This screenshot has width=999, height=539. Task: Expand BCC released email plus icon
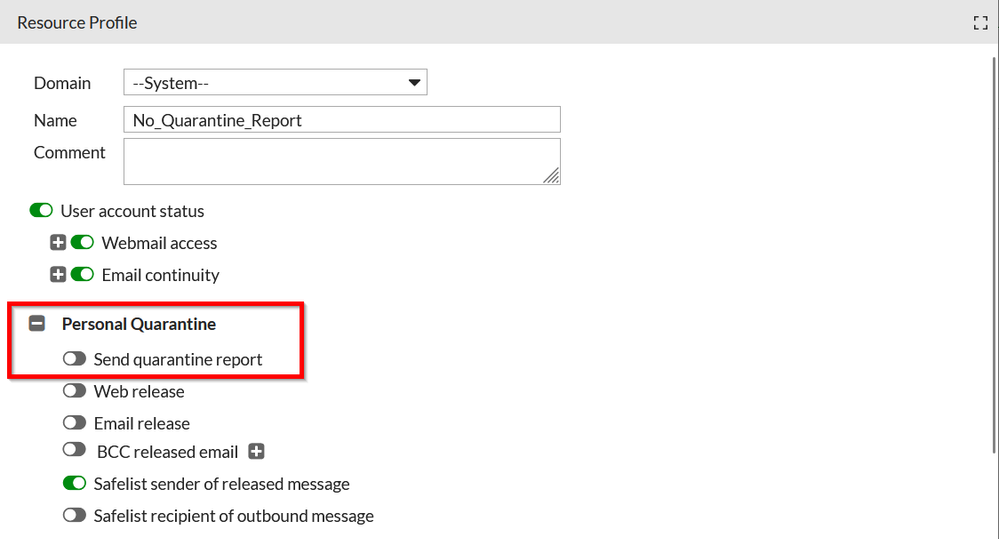(256, 451)
